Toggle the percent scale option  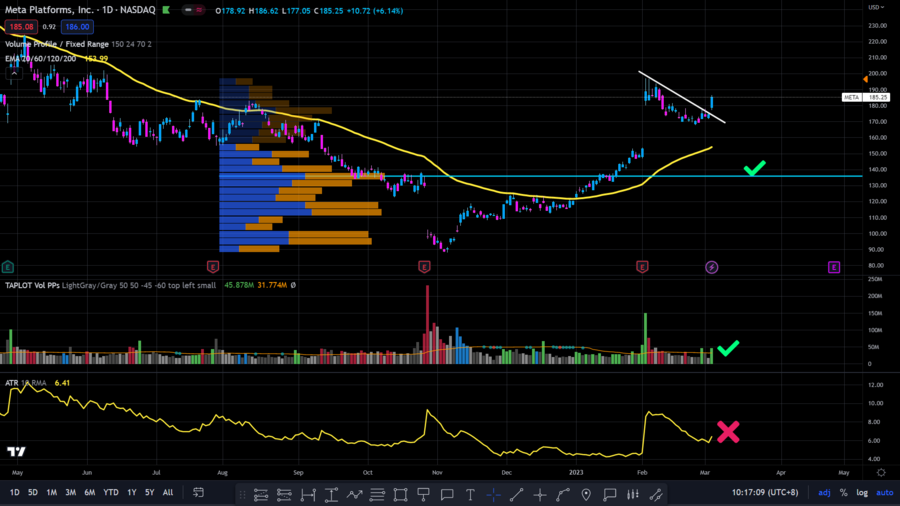[x=843, y=492]
